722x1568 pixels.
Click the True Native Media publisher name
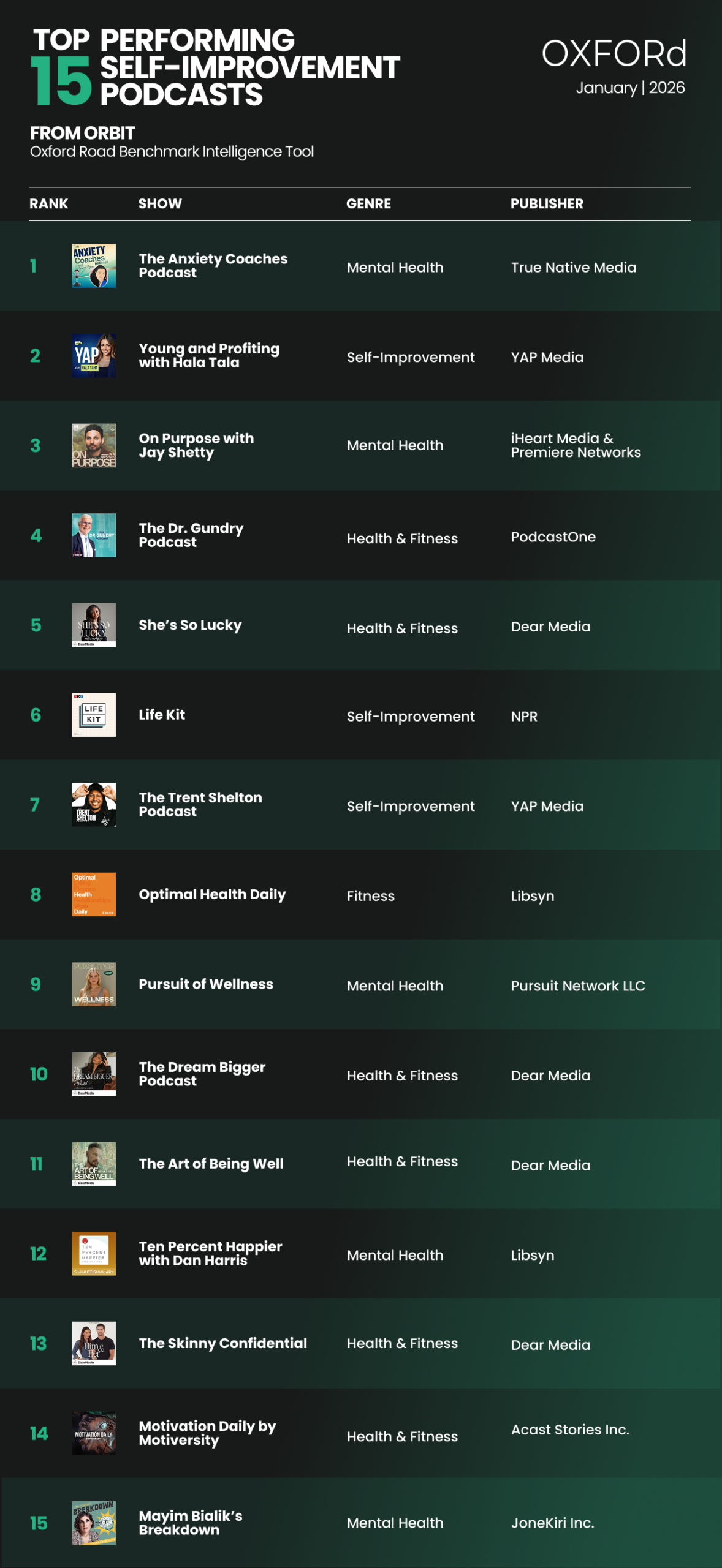pyautogui.click(x=573, y=268)
